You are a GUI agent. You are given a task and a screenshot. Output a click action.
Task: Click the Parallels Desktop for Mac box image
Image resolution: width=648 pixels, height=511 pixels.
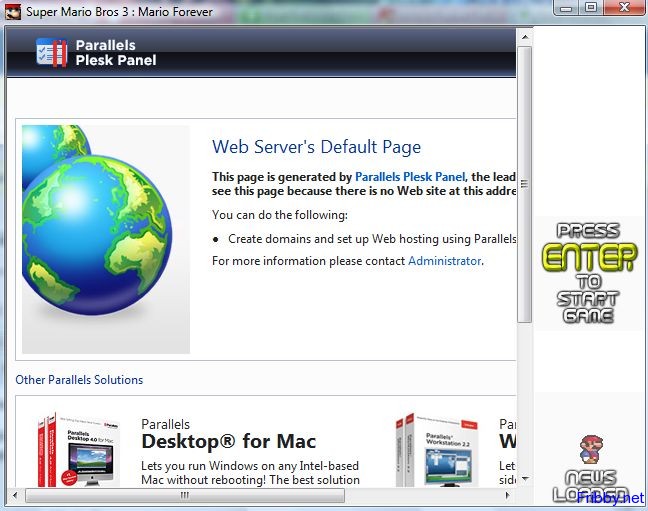pyautogui.click(x=79, y=450)
